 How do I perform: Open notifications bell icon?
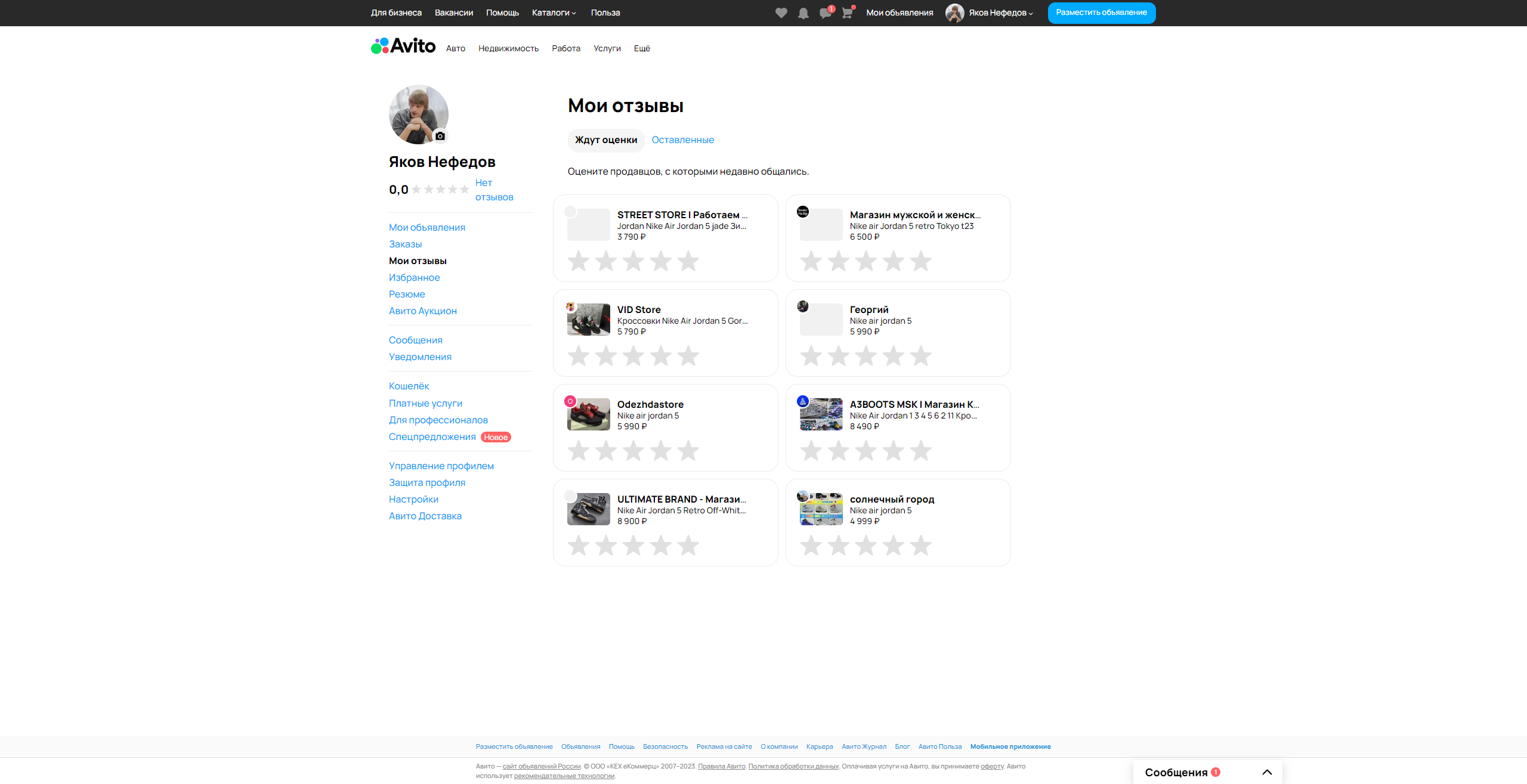coord(803,13)
